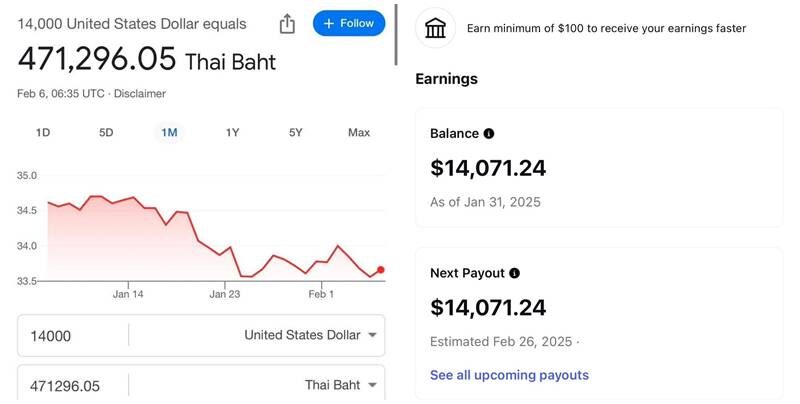This screenshot has width=800, height=404.
Task: Open the Disclaimer link
Action: 139,94
